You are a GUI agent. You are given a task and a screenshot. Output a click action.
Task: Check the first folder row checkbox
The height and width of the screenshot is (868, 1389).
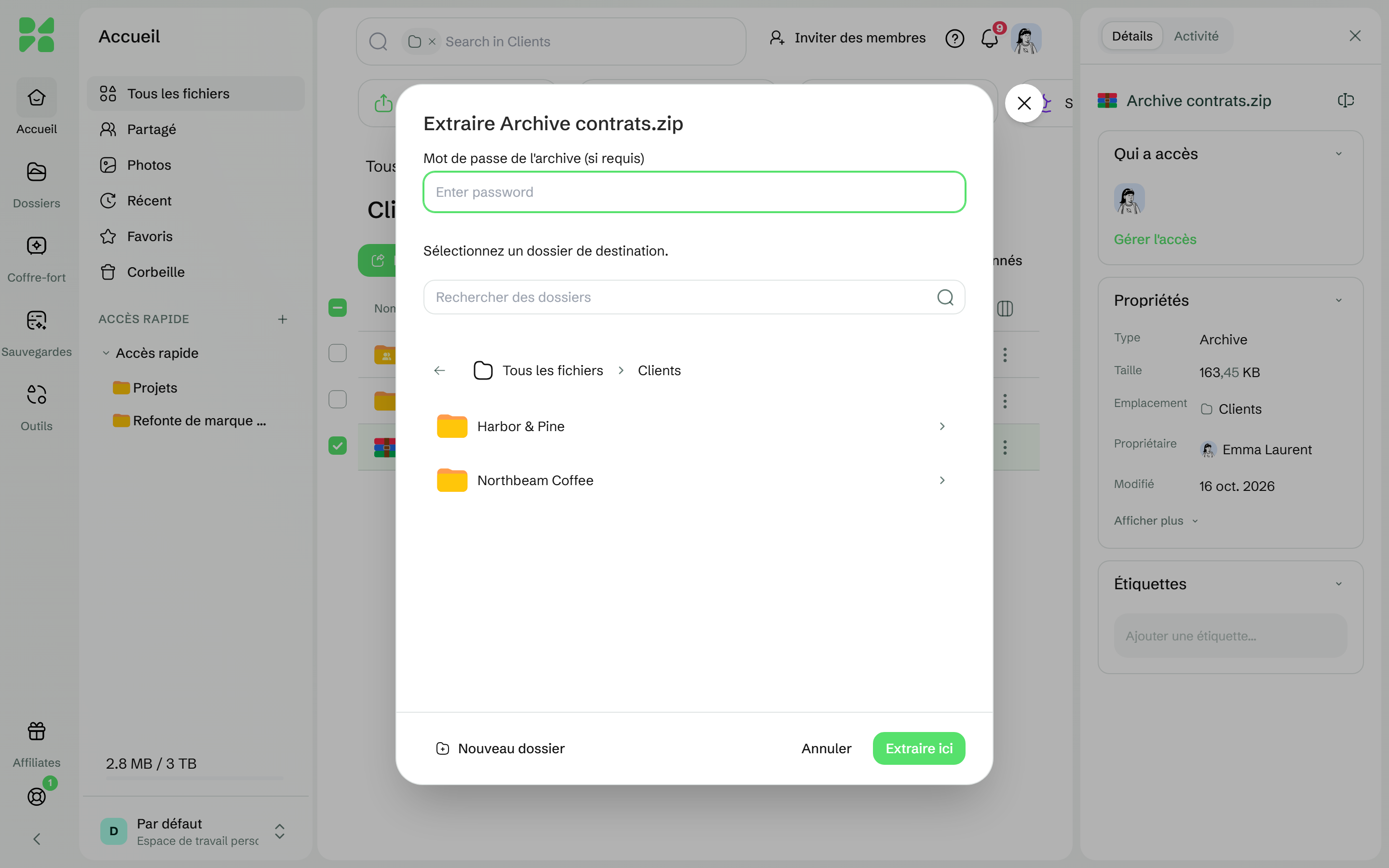(338, 353)
